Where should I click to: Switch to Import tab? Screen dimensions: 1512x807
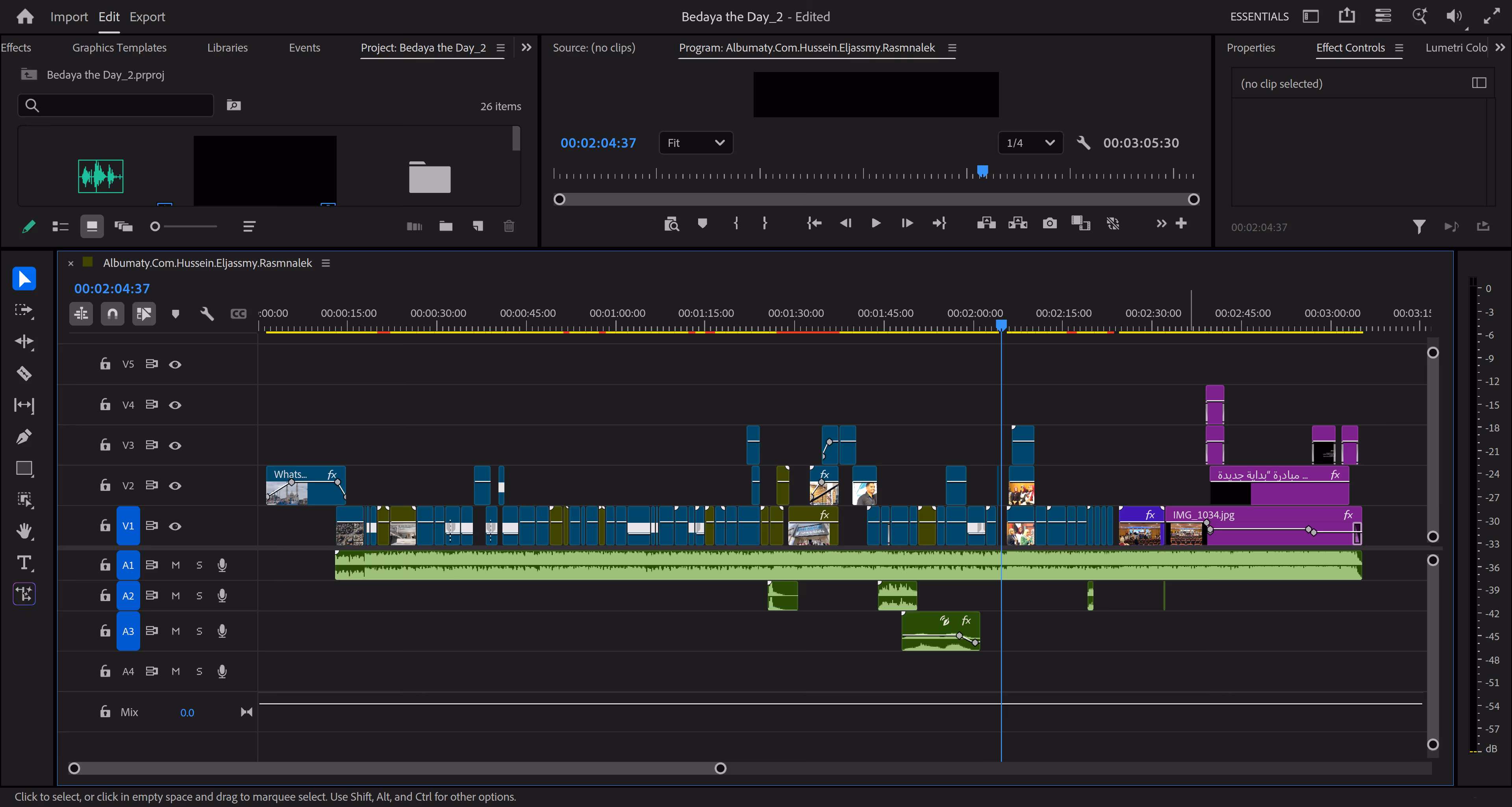(x=69, y=17)
